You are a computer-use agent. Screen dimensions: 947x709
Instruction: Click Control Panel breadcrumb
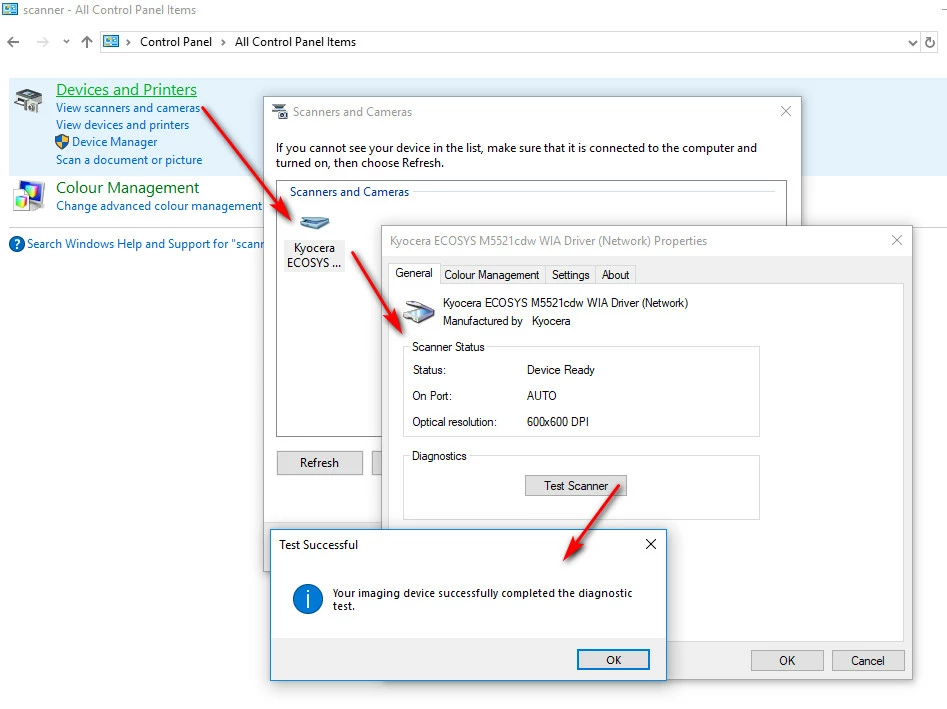click(x=176, y=42)
